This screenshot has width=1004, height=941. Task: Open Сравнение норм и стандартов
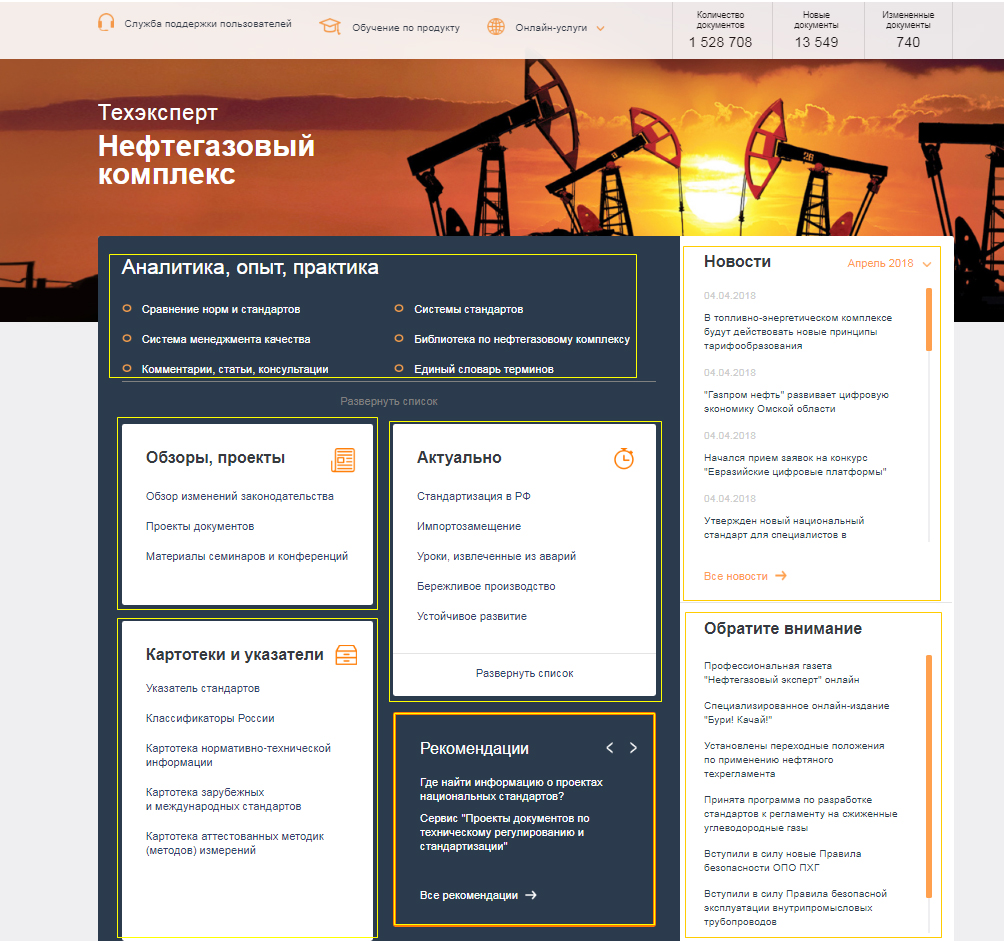[220, 310]
